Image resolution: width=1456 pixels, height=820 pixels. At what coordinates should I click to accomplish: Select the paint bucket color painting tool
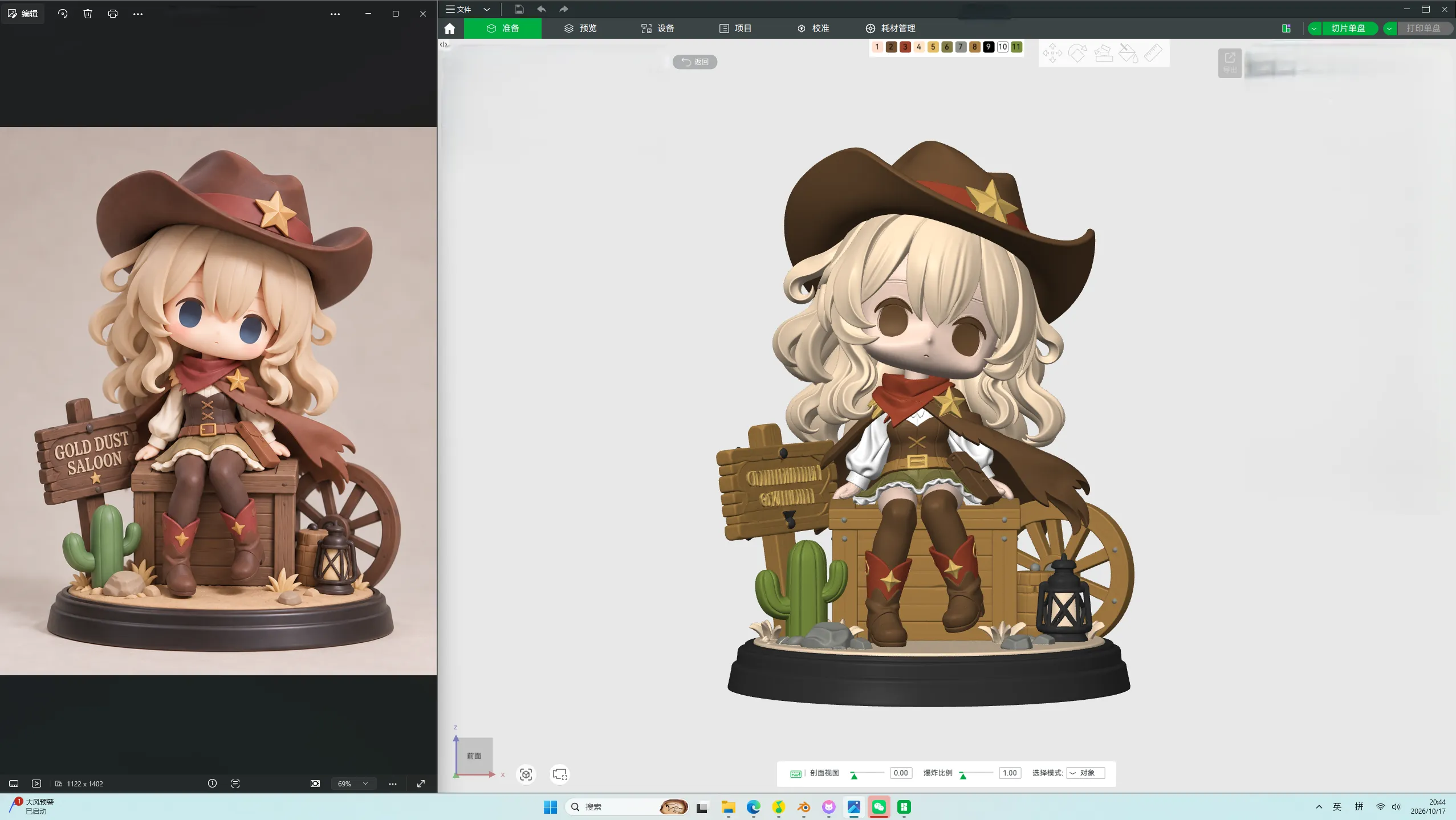[1128, 54]
